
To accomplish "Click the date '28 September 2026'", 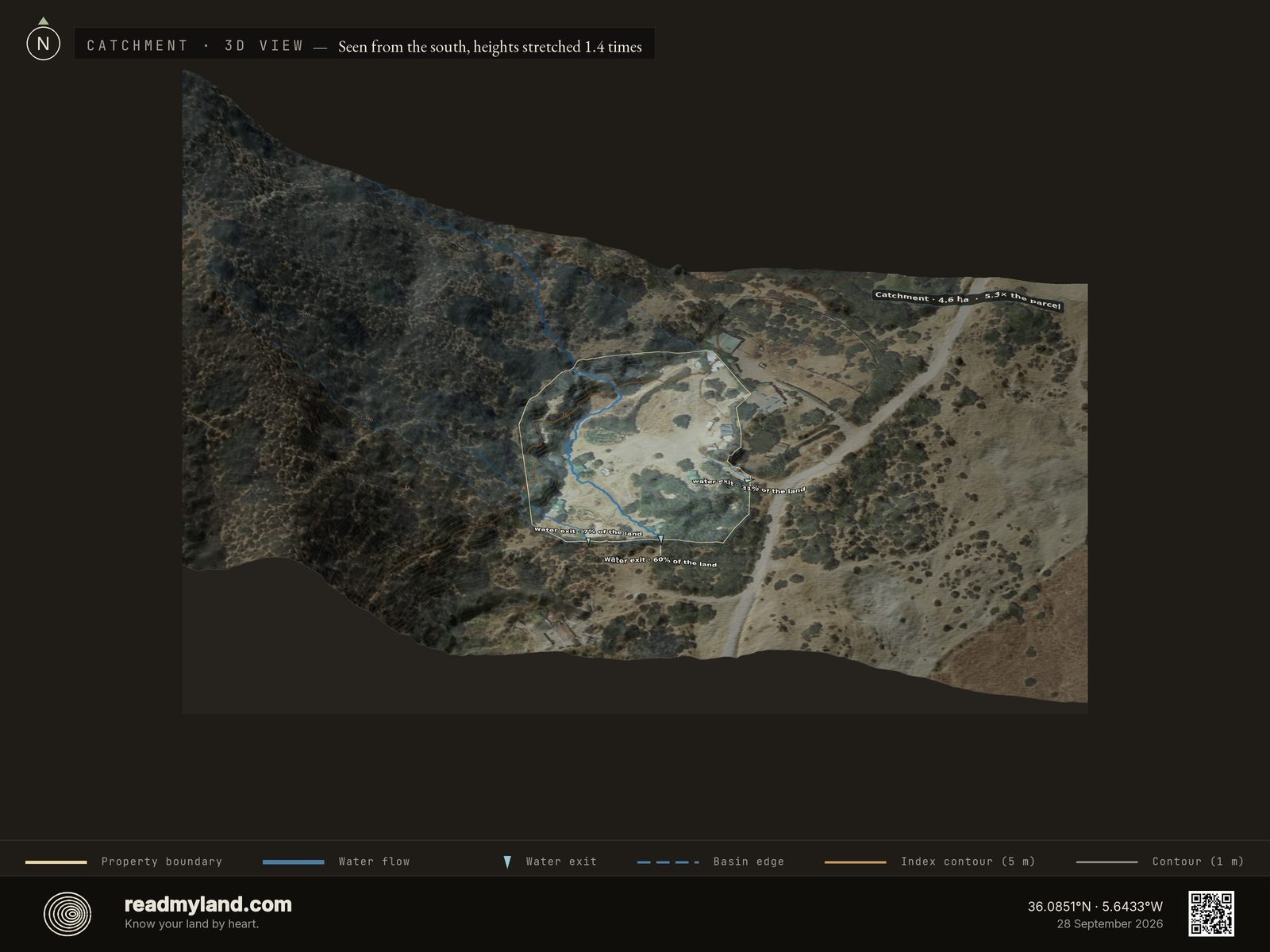I will (x=1110, y=923).
